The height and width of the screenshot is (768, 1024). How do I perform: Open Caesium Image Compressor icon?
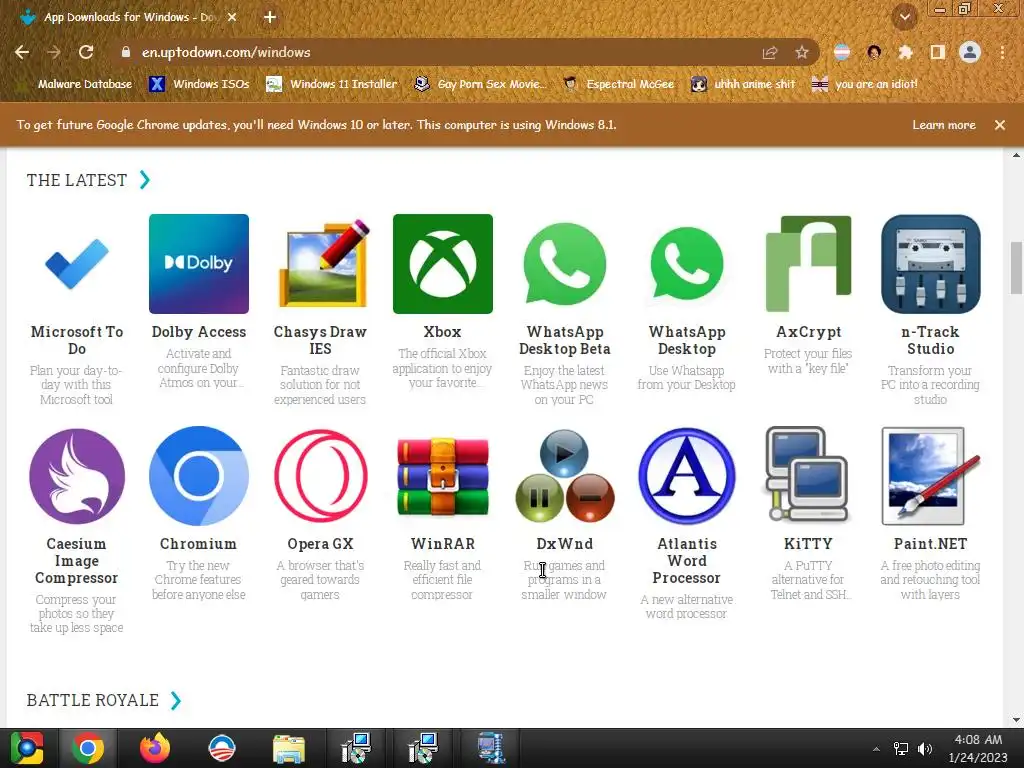(76, 476)
